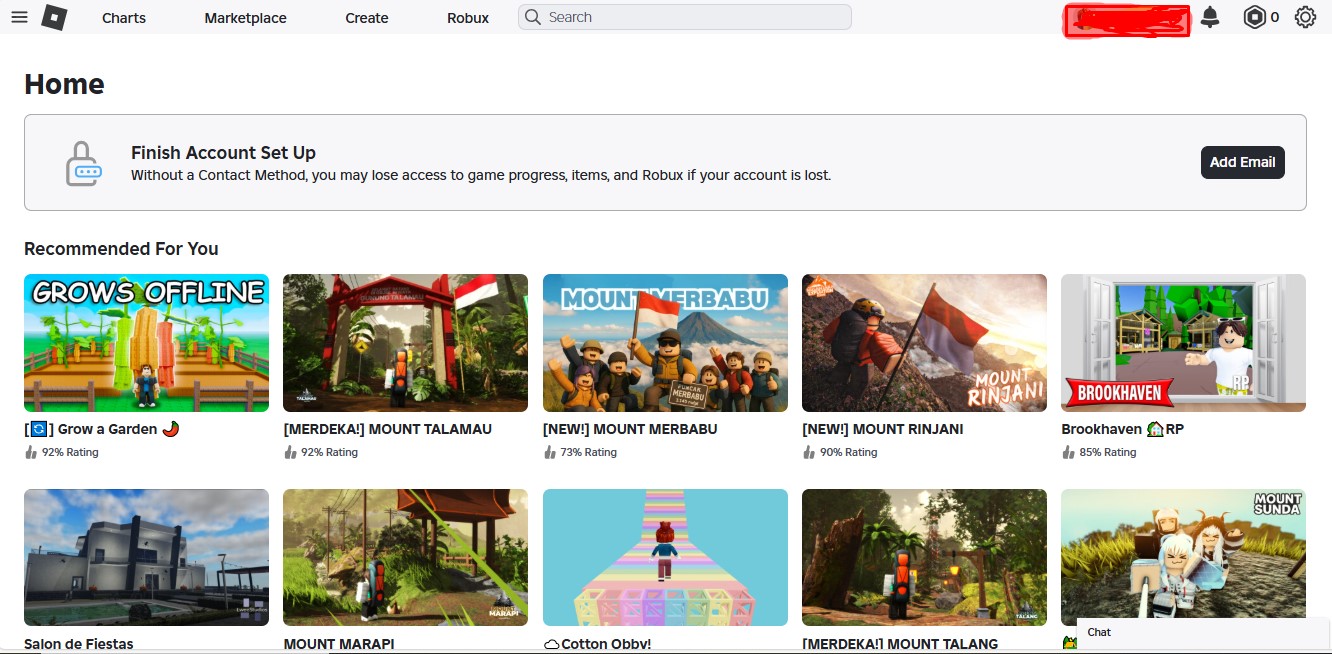Screen dimensions: 1332x654
Task: Open the Grow a Garden thumbnail
Action: (x=146, y=343)
